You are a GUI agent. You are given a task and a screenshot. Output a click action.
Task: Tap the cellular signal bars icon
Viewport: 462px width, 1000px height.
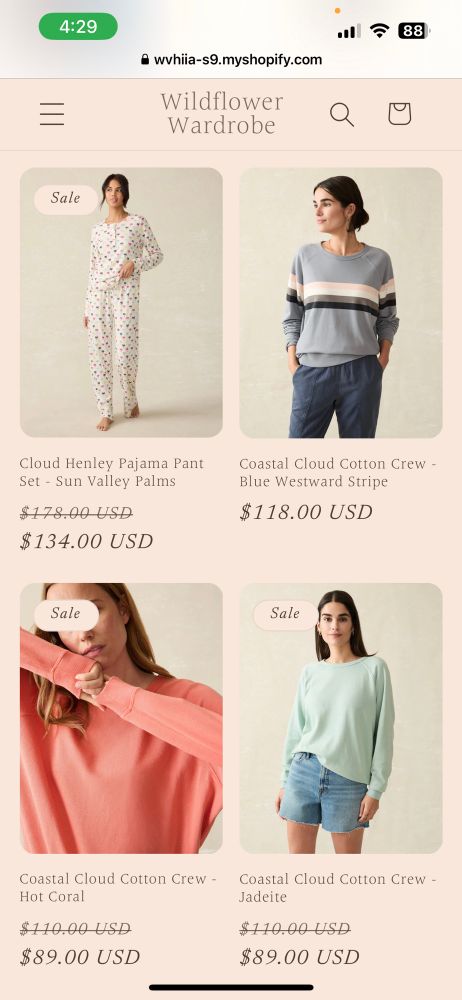pos(349,31)
